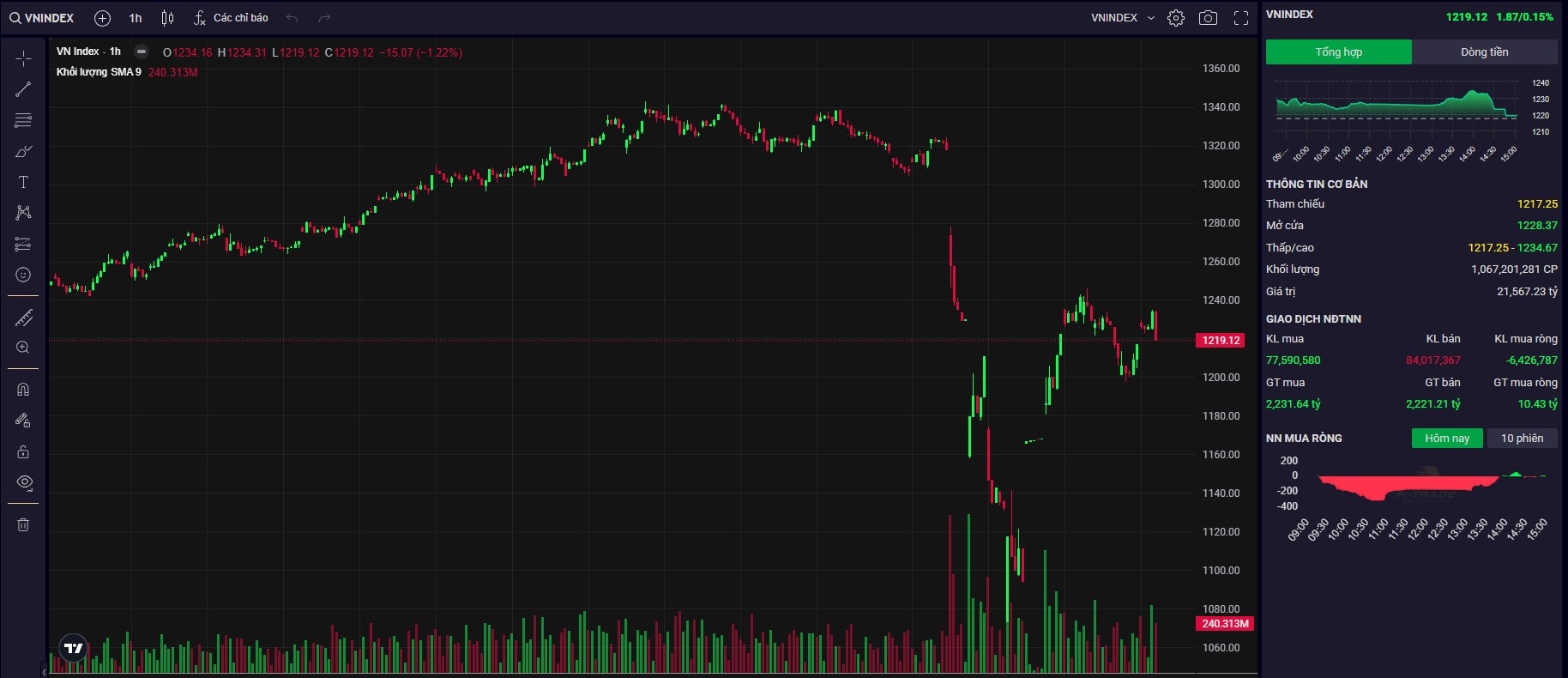Open chart settings gear
1568x678 pixels.
[x=1176, y=18]
